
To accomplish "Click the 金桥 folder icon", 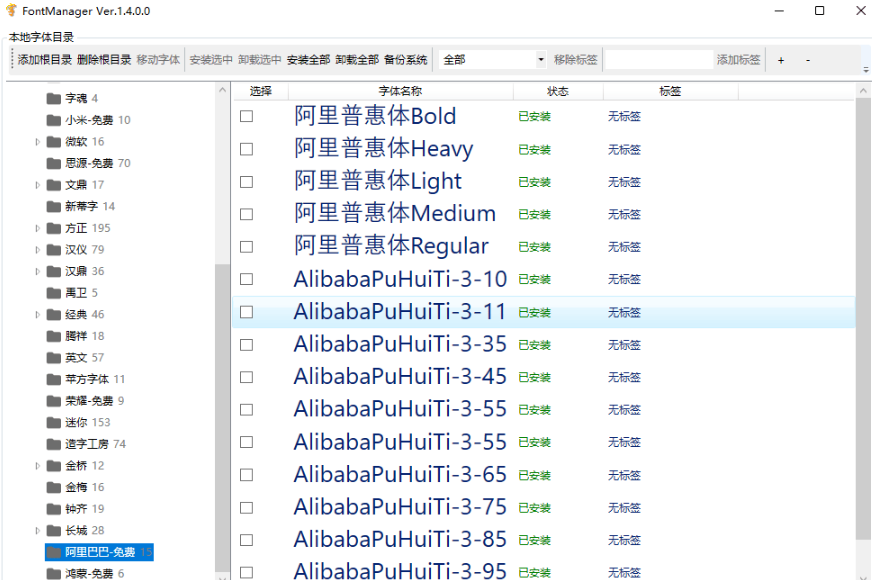I will (x=53, y=466).
